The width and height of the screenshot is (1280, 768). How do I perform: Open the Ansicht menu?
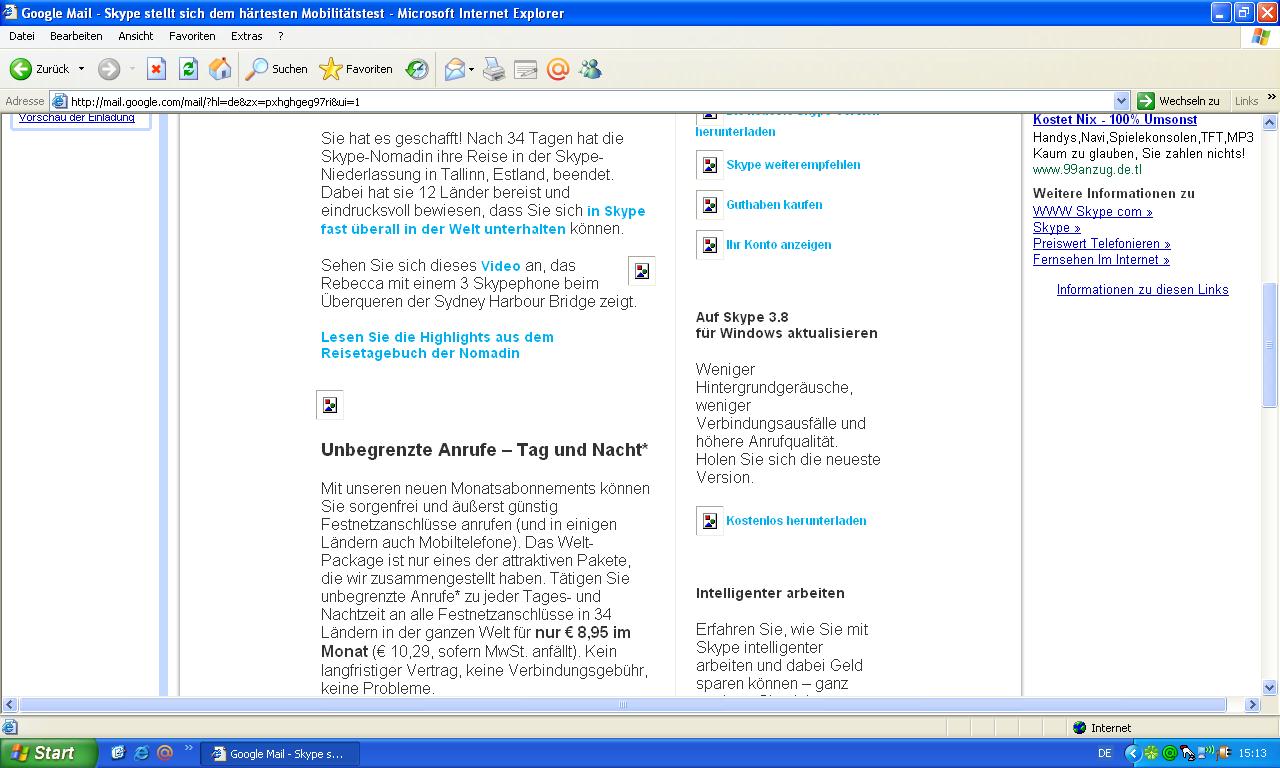(136, 36)
